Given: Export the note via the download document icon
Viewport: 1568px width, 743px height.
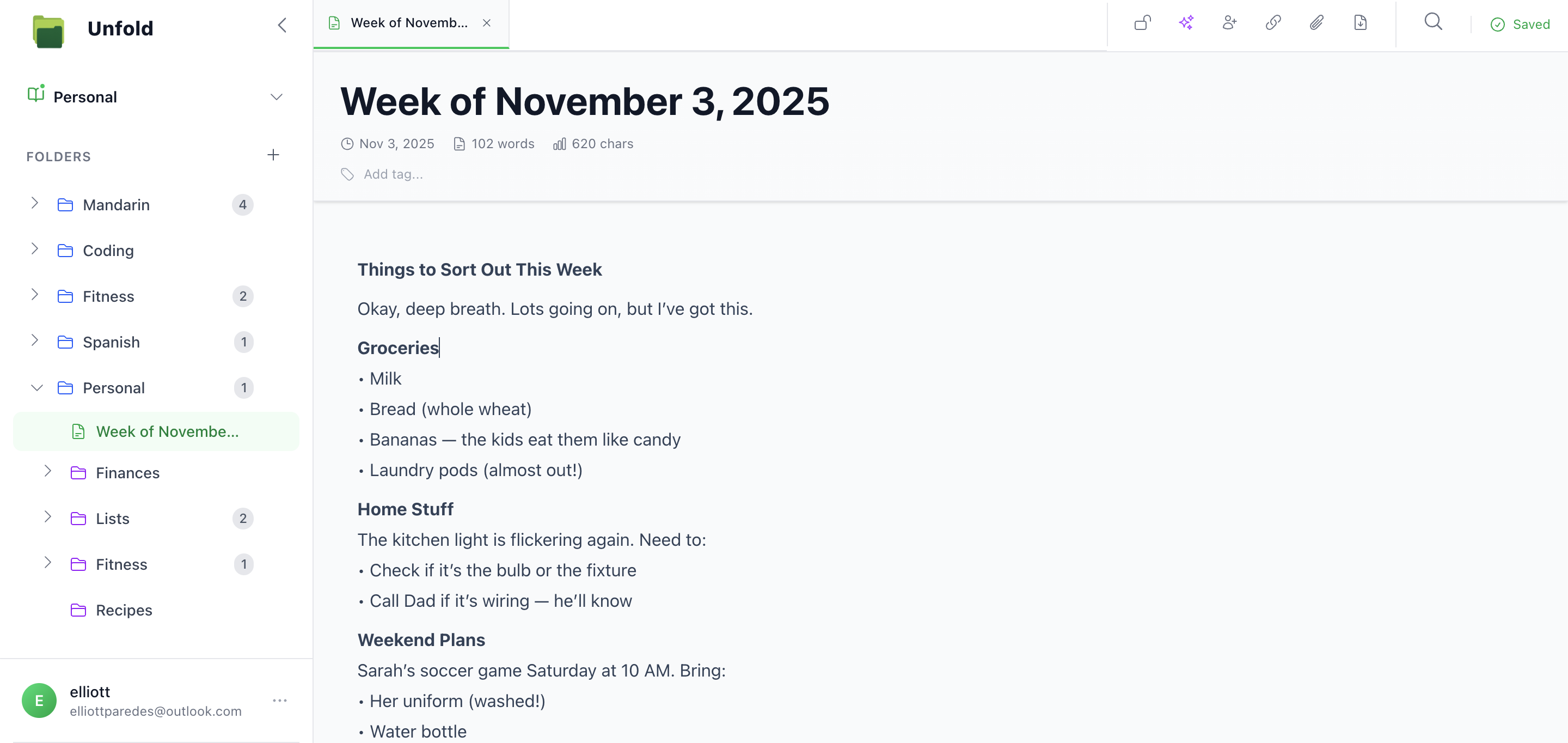Looking at the screenshot, I should click(x=1361, y=23).
